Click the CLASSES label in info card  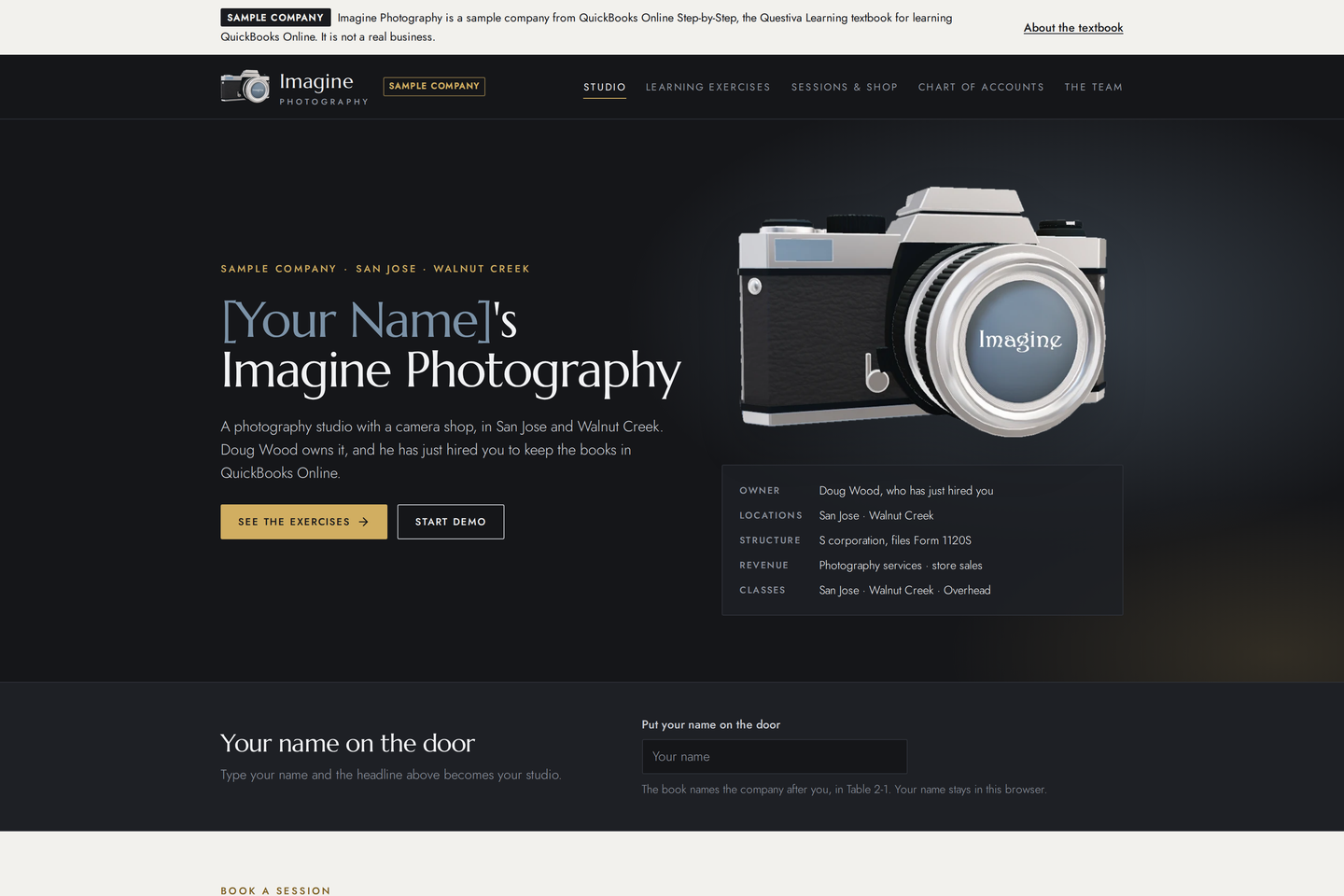(x=763, y=591)
